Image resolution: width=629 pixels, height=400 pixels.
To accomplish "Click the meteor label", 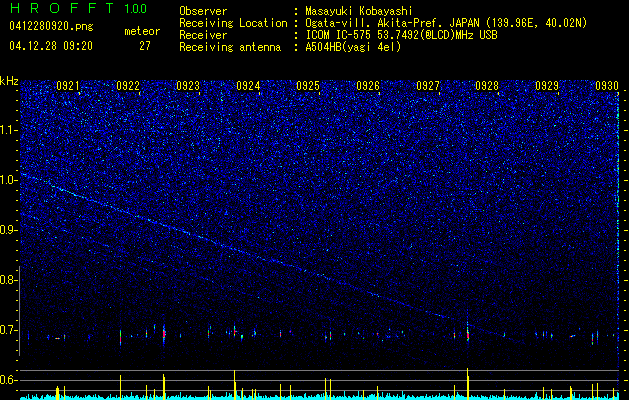I will (142, 31).
